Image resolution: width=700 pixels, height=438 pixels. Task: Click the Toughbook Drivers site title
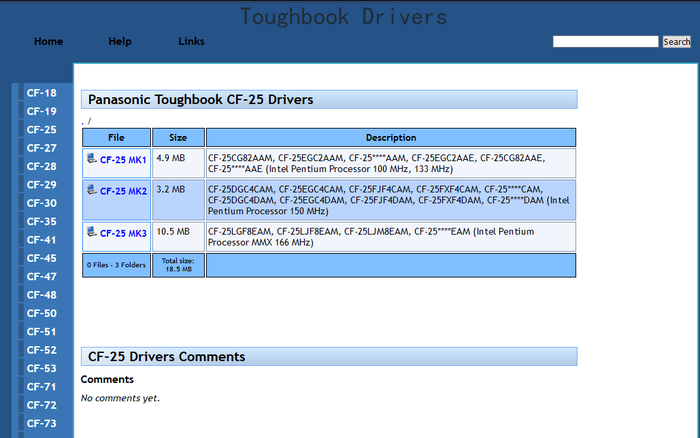click(343, 17)
